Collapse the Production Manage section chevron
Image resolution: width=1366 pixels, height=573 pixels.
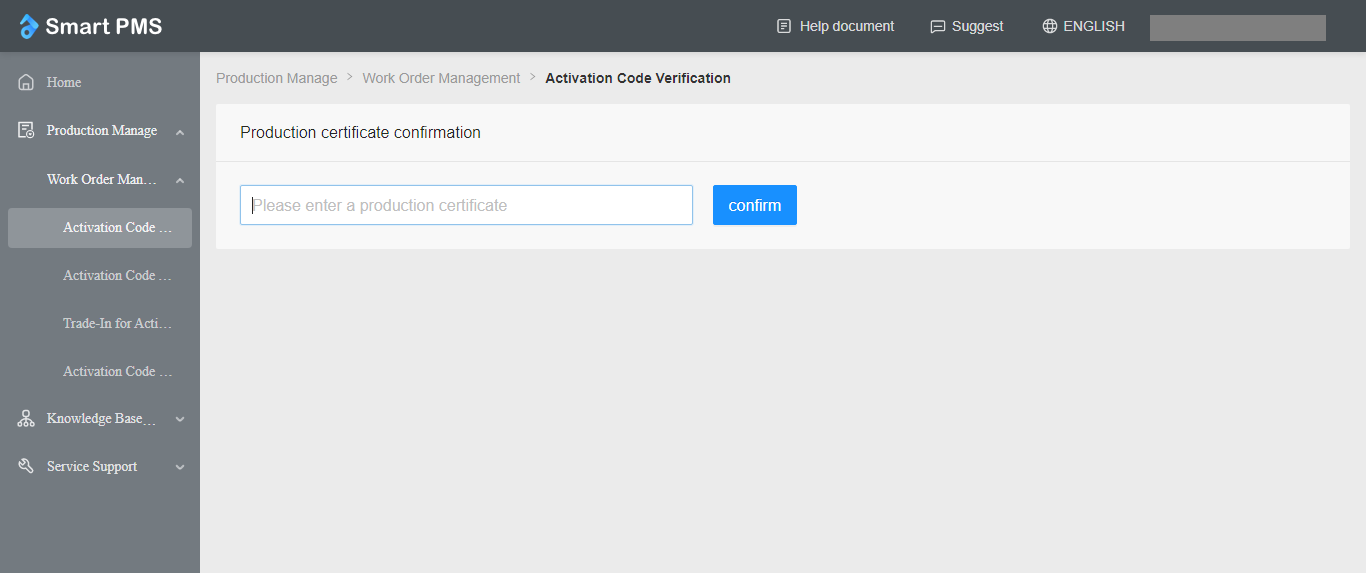(180, 131)
